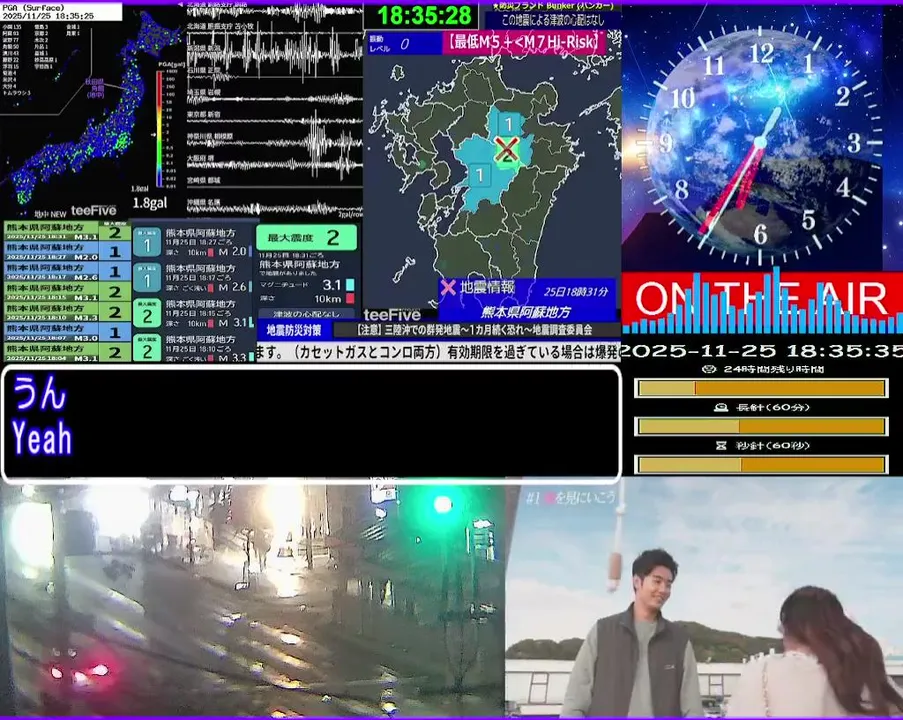The width and height of the screenshot is (903, 720).
Task: Select the 最大震度 2 green badge
Action: coord(306,237)
